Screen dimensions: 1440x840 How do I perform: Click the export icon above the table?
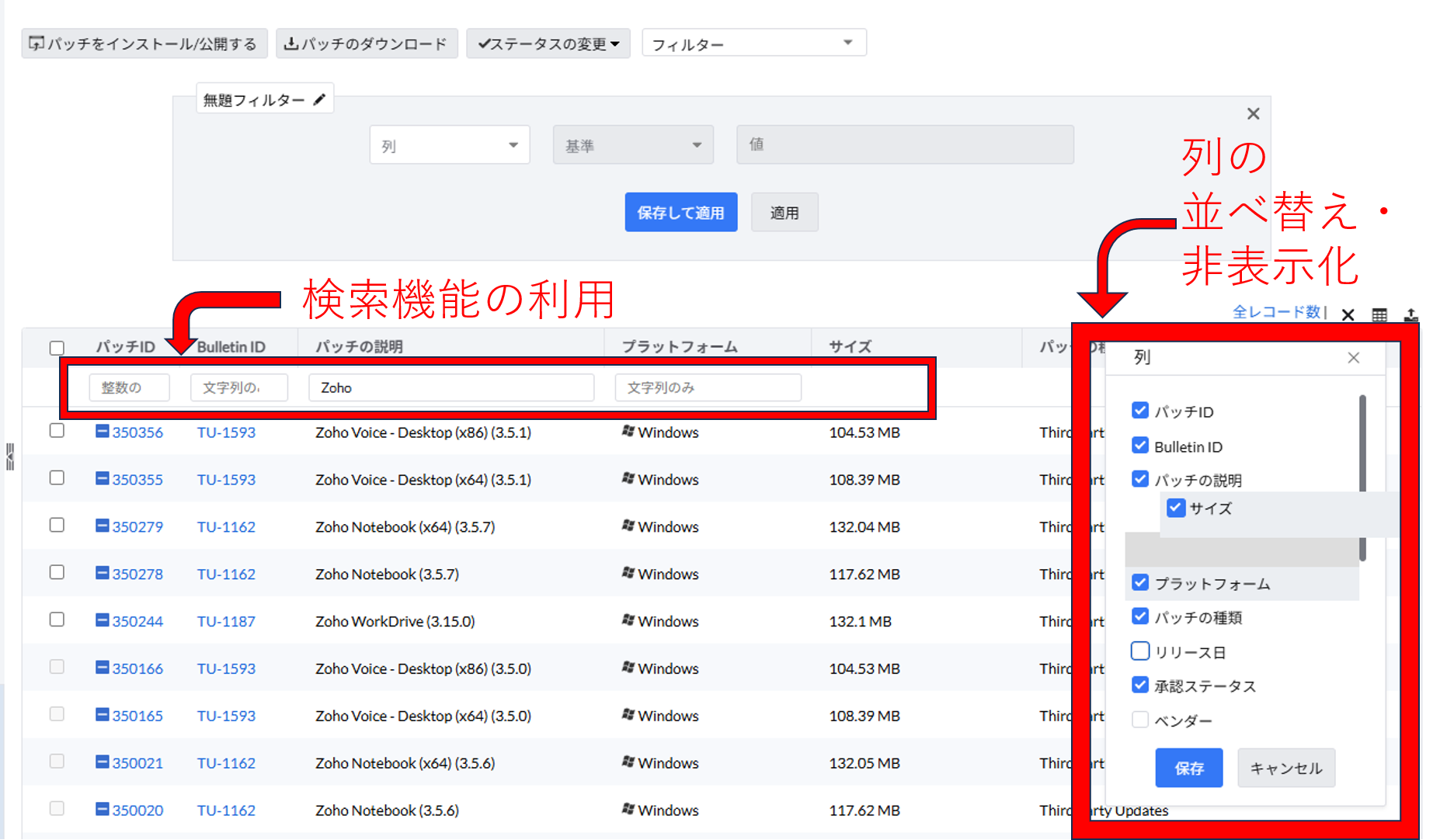[1410, 314]
